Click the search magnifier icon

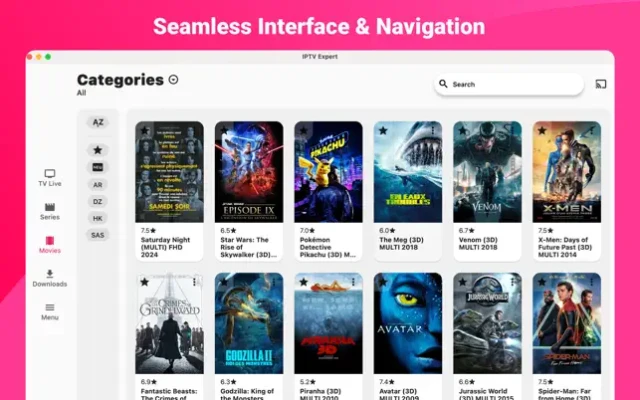[x=444, y=84]
